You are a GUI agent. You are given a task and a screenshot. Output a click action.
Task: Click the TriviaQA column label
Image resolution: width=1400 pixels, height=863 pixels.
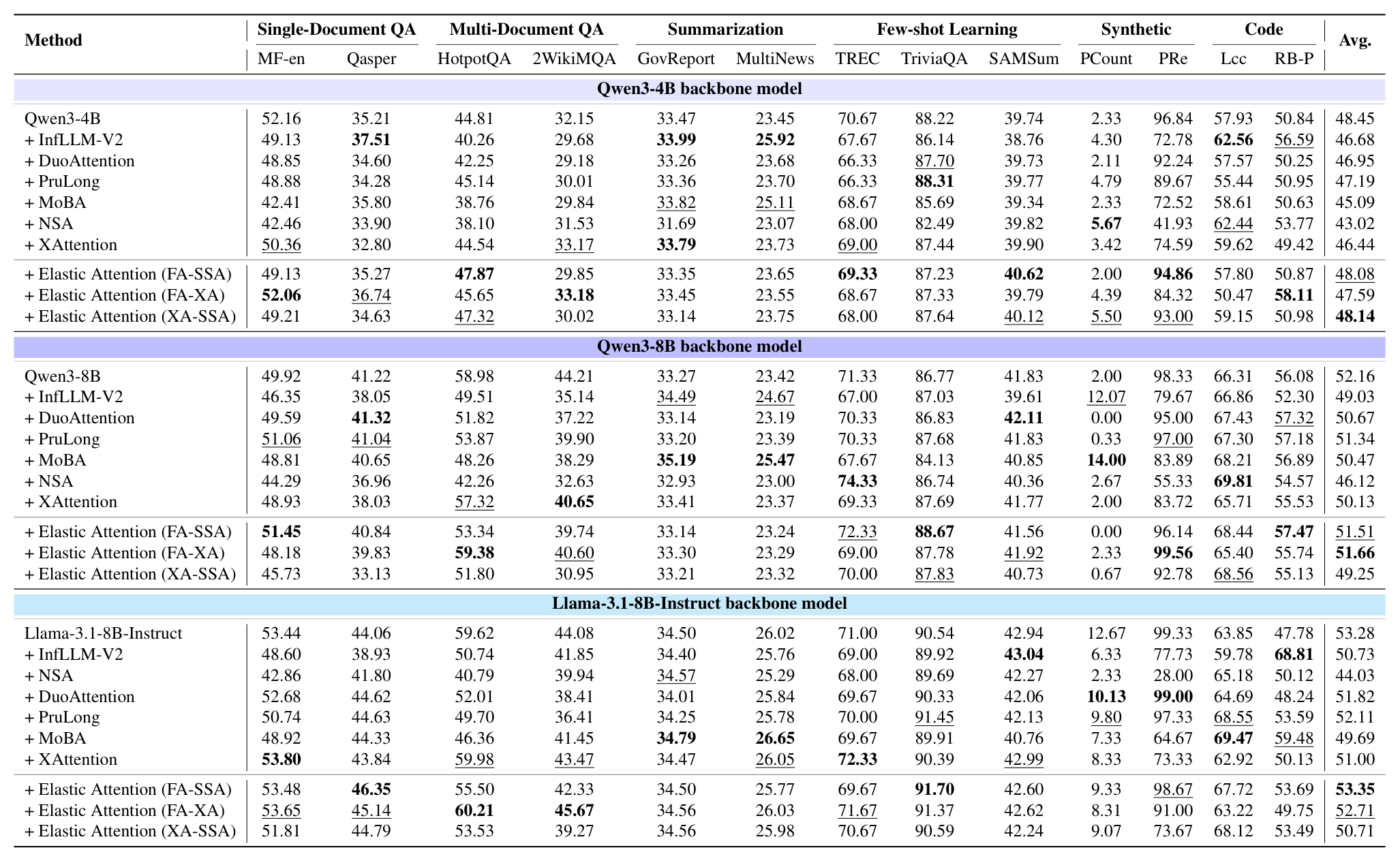(x=934, y=59)
